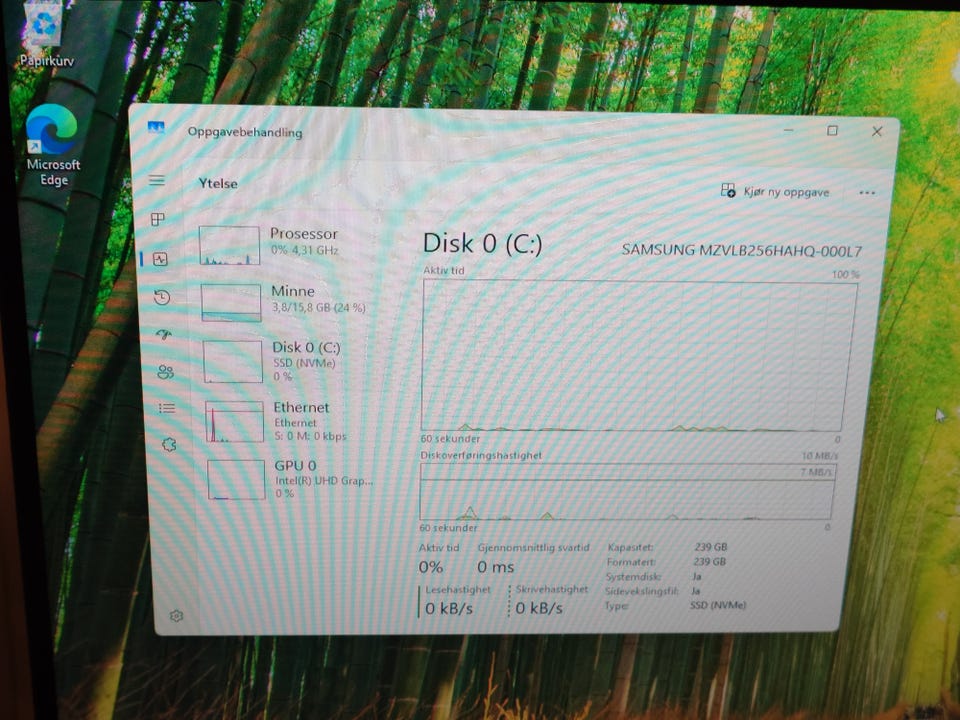960x720 pixels.
Task: Click the SAMSUNG MZVLB256HAHQ-000L7 model text
Action: [x=741, y=250]
